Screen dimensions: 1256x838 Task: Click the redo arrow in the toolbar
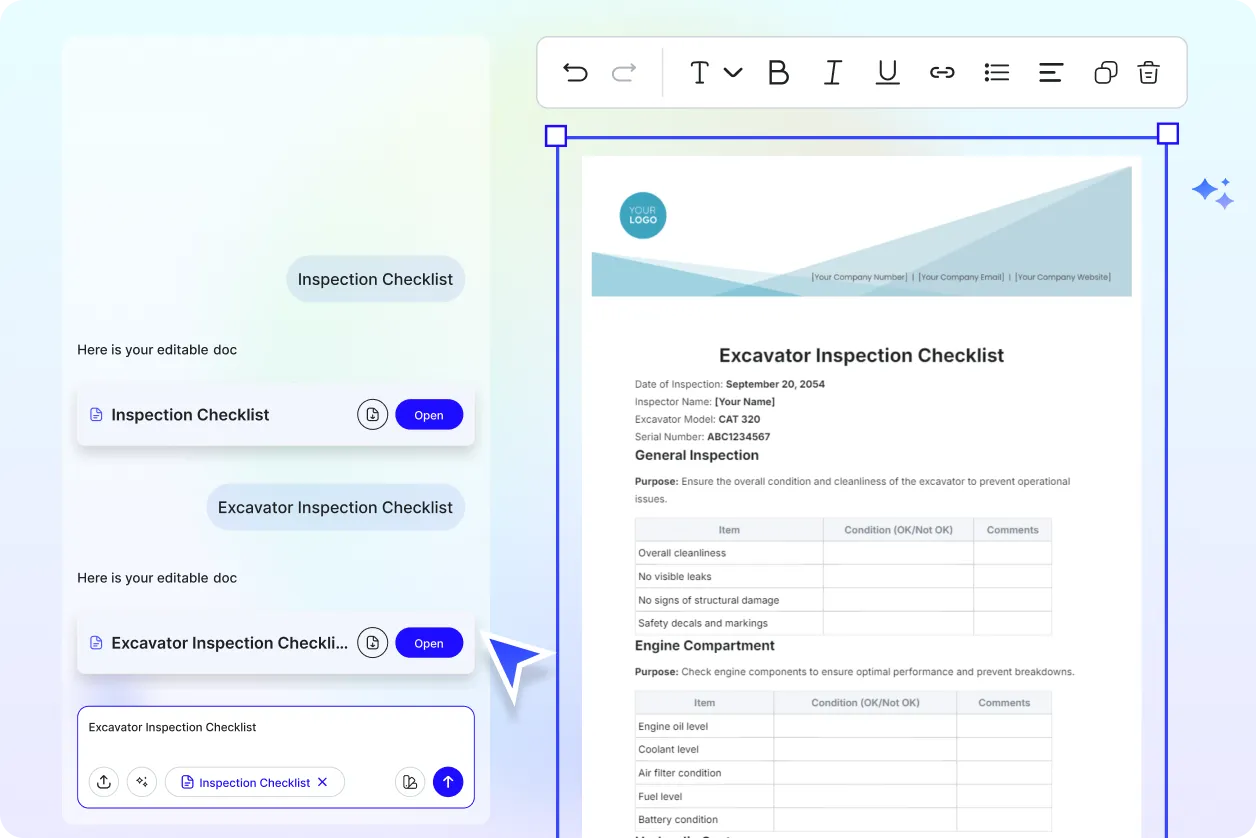point(624,72)
